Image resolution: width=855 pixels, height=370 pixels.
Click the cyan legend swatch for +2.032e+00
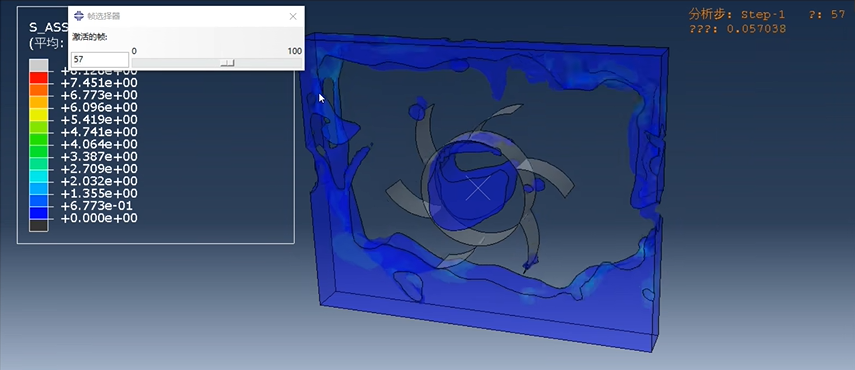[39, 176]
